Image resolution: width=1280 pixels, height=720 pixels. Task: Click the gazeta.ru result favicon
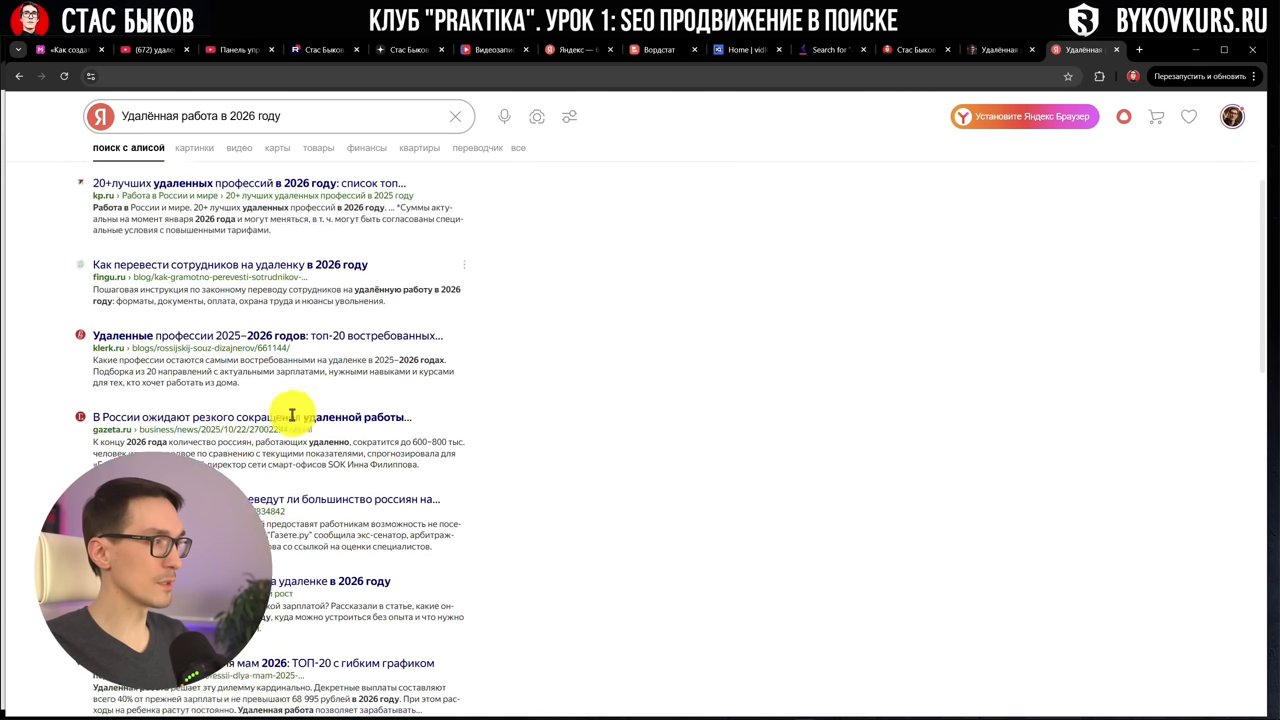[80, 416]
